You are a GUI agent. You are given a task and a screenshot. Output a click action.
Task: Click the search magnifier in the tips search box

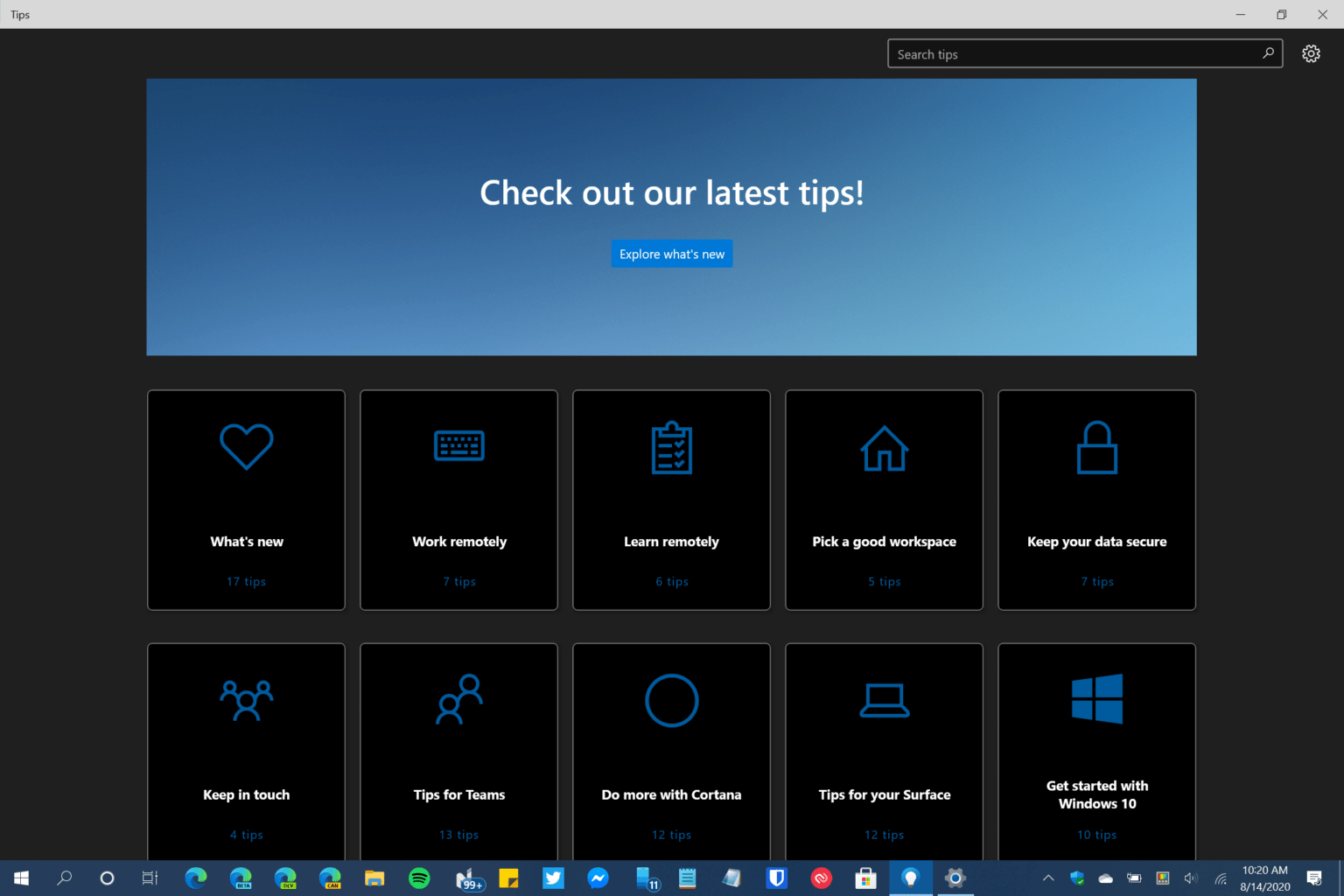1269,53
